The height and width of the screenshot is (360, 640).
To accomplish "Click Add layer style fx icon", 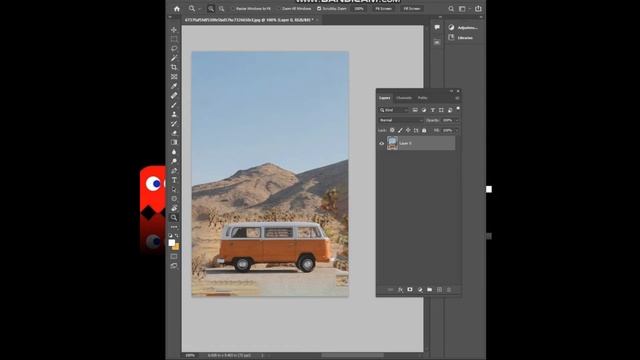I will (400, 289).
